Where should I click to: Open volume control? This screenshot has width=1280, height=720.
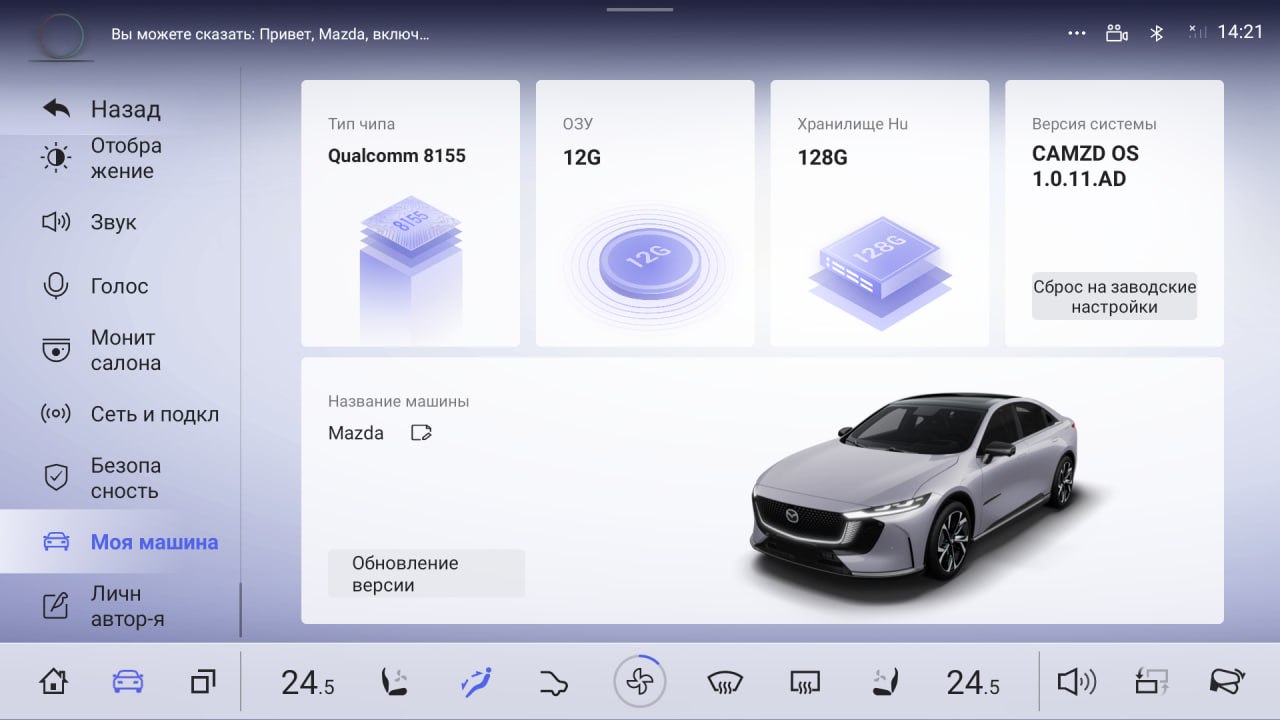(x=1077, y=682)
